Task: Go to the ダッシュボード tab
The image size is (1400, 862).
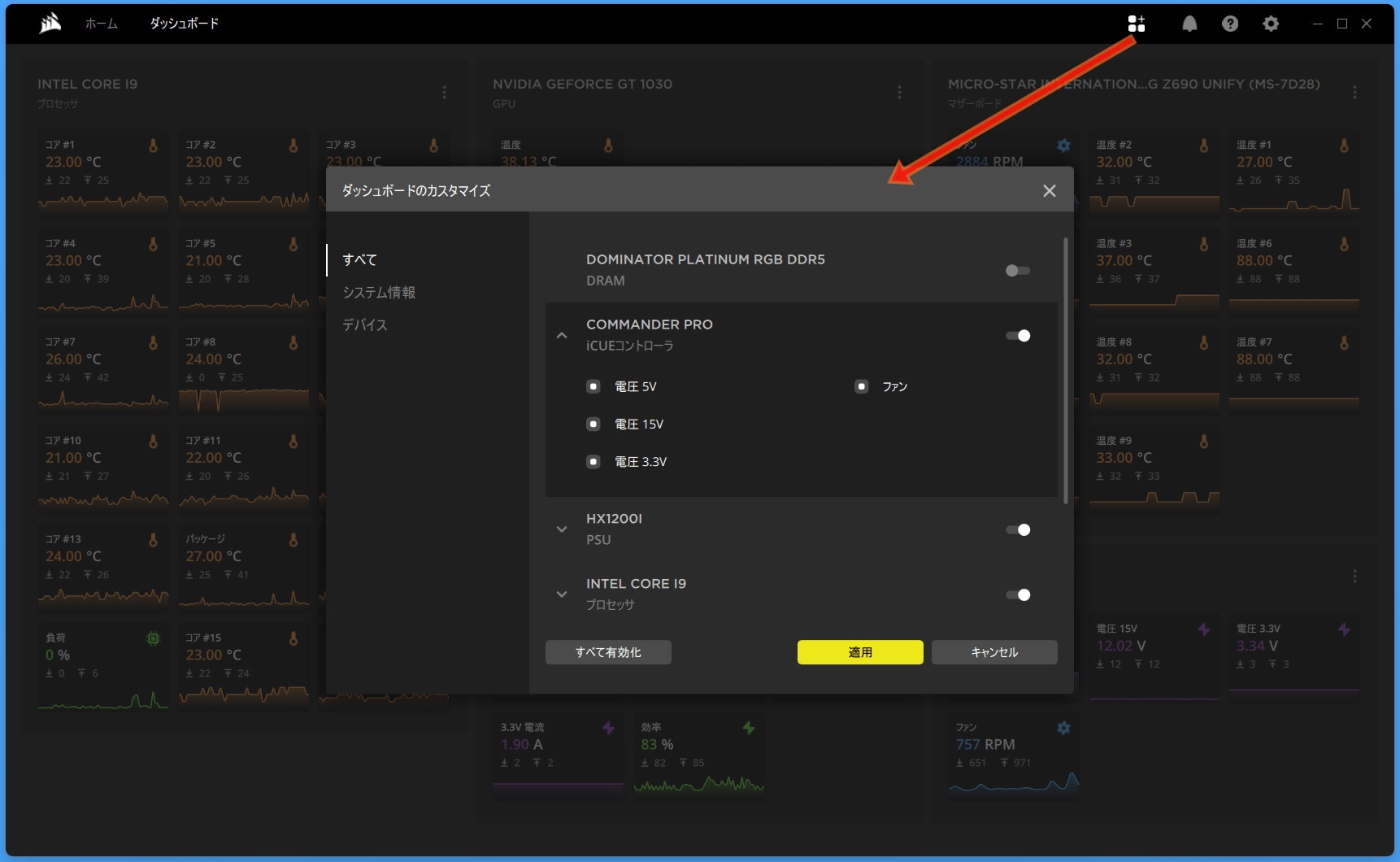Action: pyautogui.click(x=184, y=24)
